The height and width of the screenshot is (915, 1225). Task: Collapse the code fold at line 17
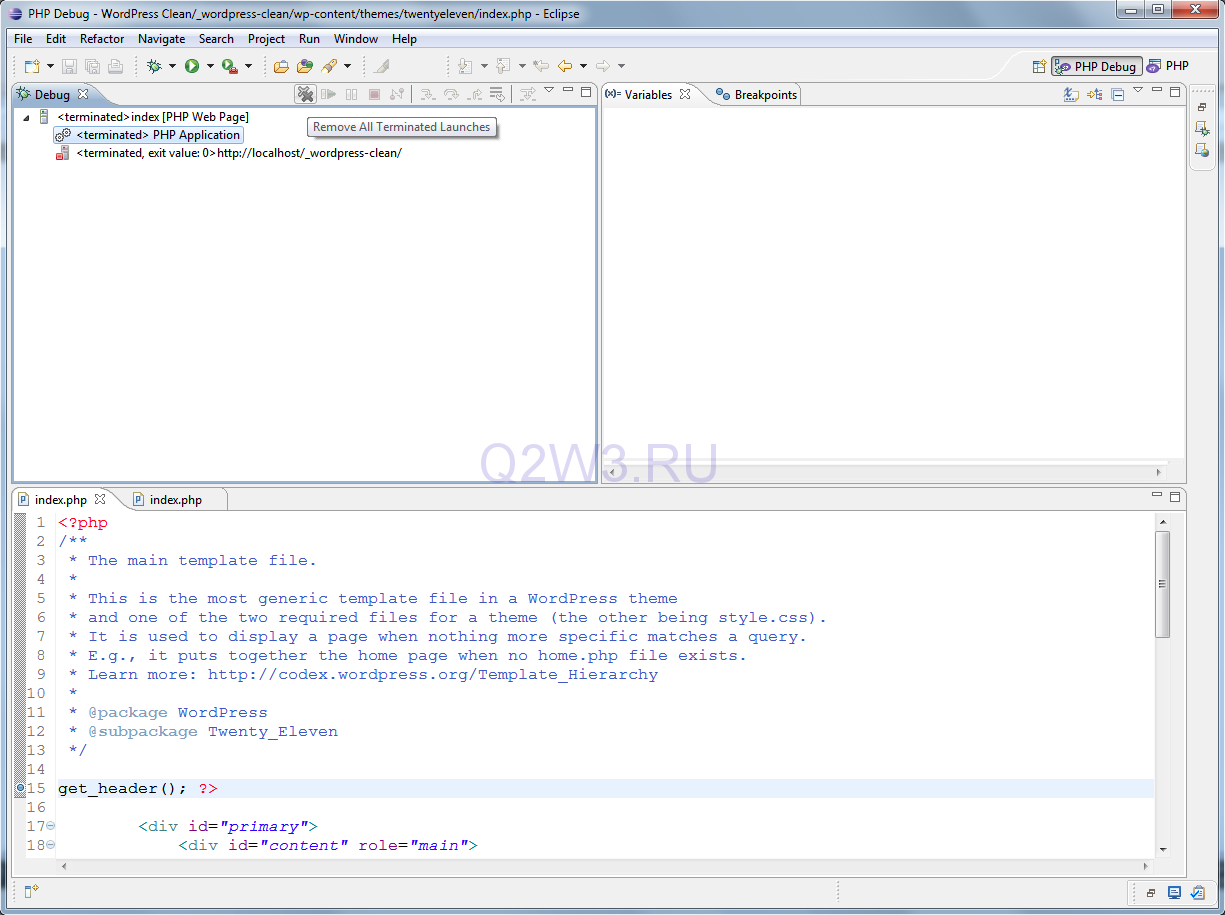click(x=51, y=826)
